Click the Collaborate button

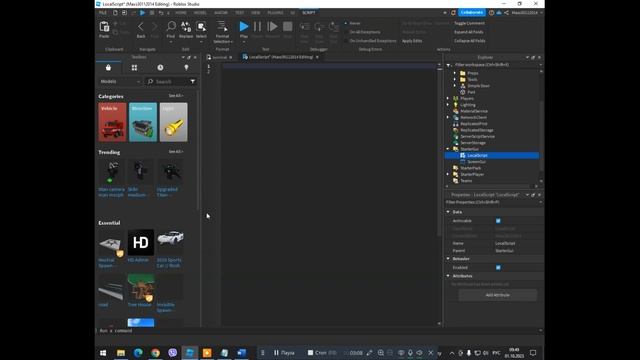pyautogui.click(x=472, y=13)
